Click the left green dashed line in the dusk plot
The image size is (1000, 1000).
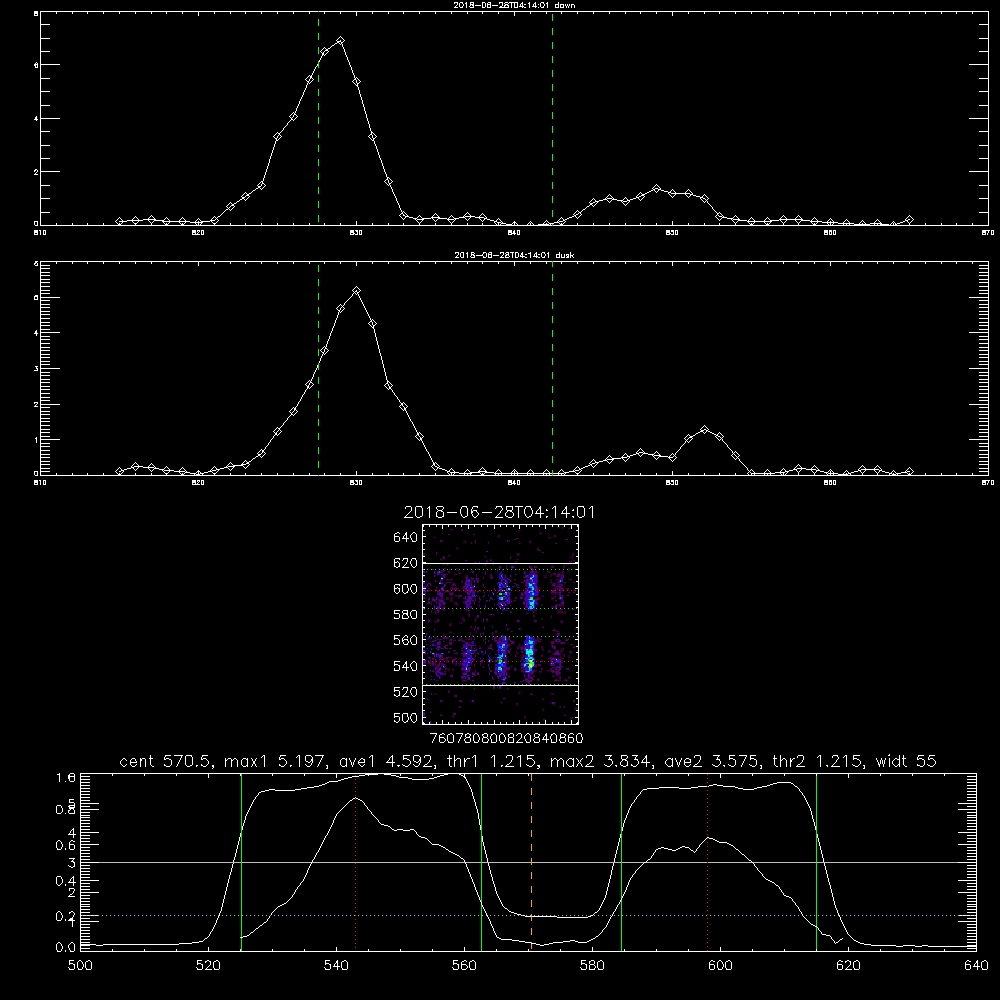318,368
